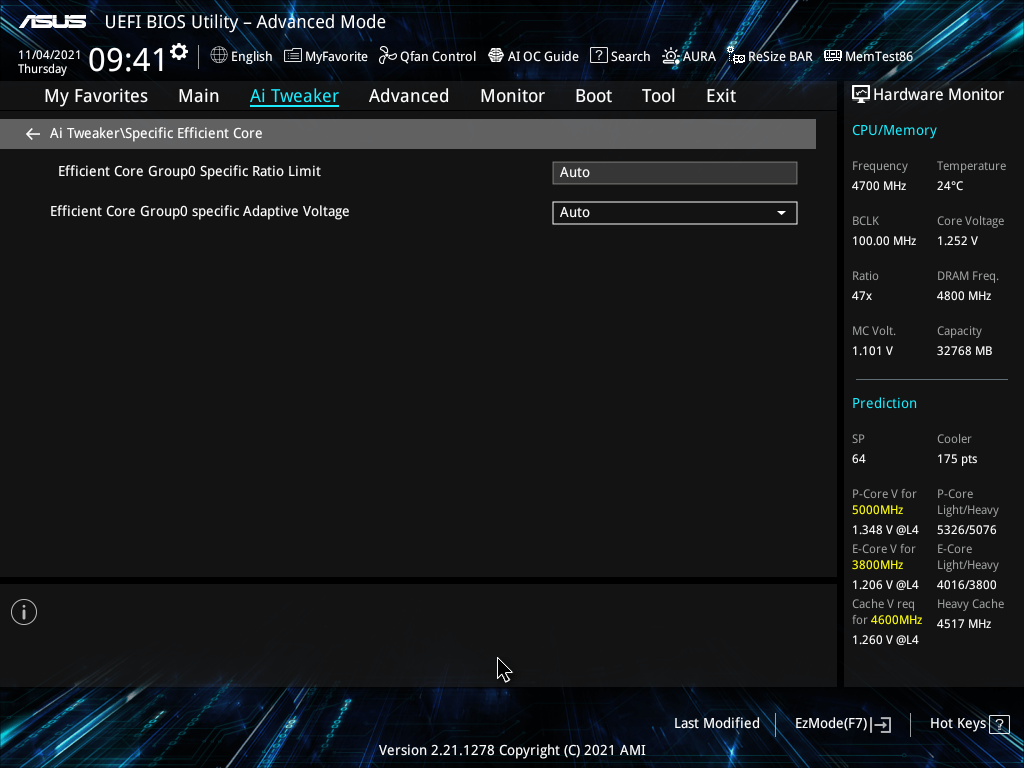The width and height of the screenshot is (1024, 768).
Task: Click the Ai Tweaker\Specific Efficient Core breadcrumb
Action: tap(156, 133)
